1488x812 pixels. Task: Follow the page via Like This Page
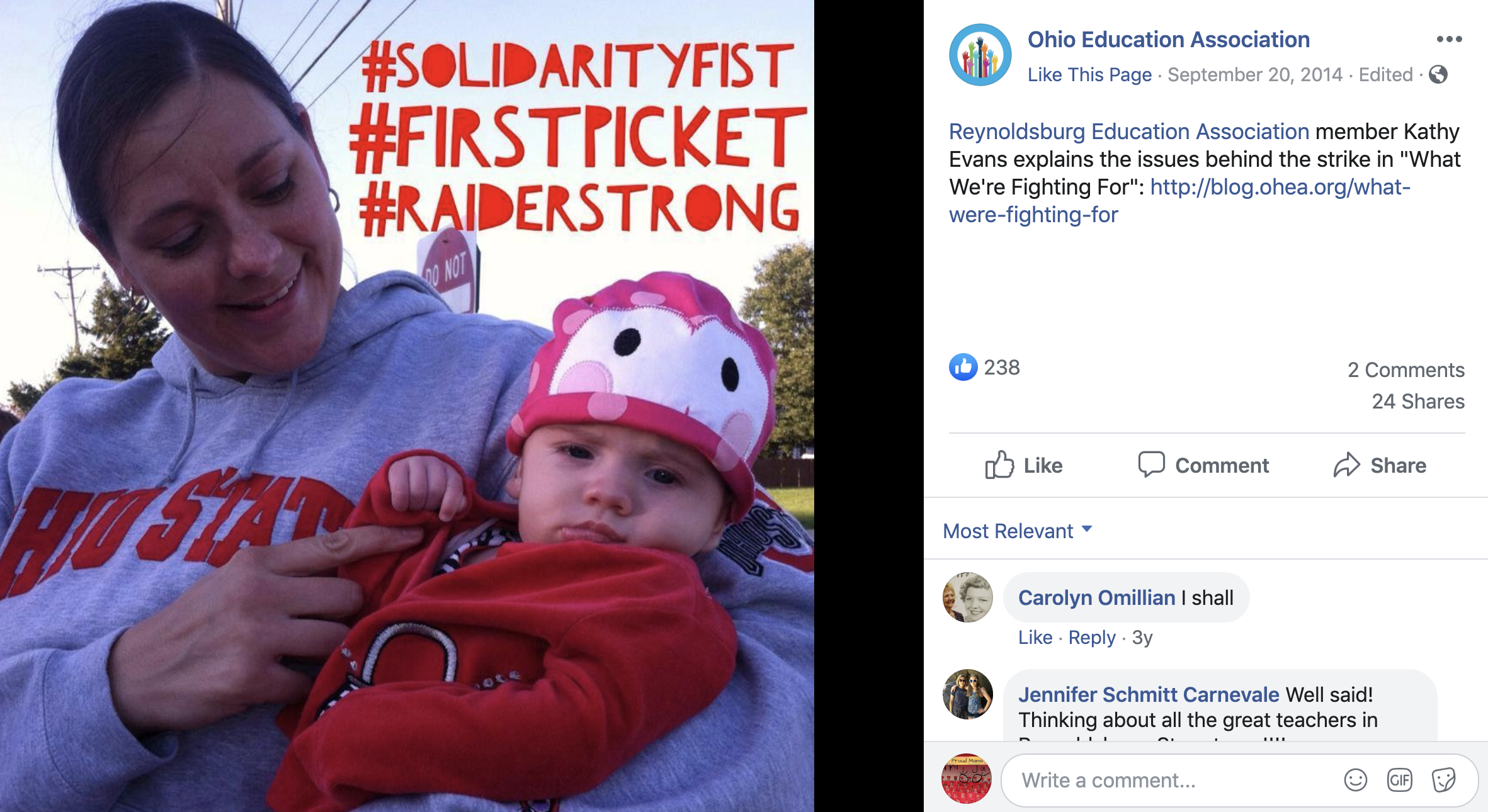(1089, 74)
